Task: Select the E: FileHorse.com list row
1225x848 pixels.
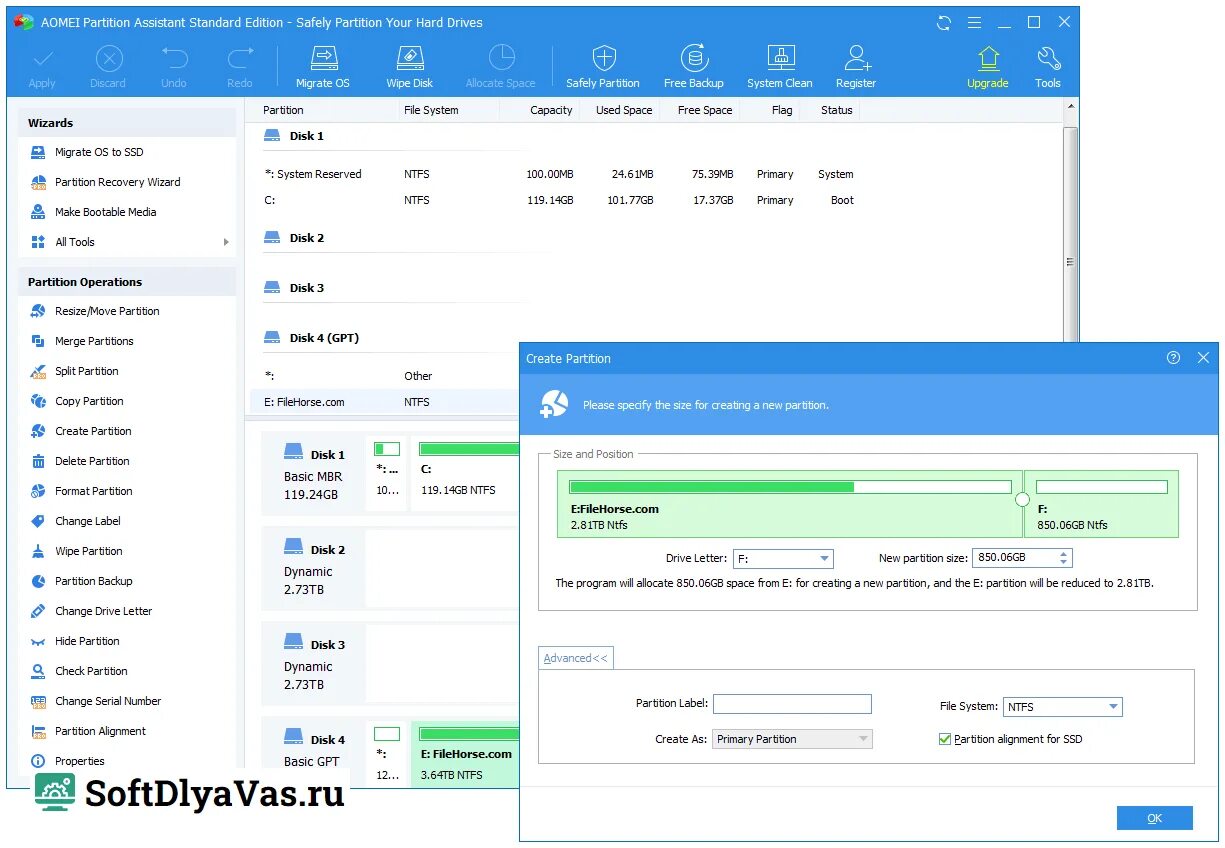Action: click(x=385, y=402)
